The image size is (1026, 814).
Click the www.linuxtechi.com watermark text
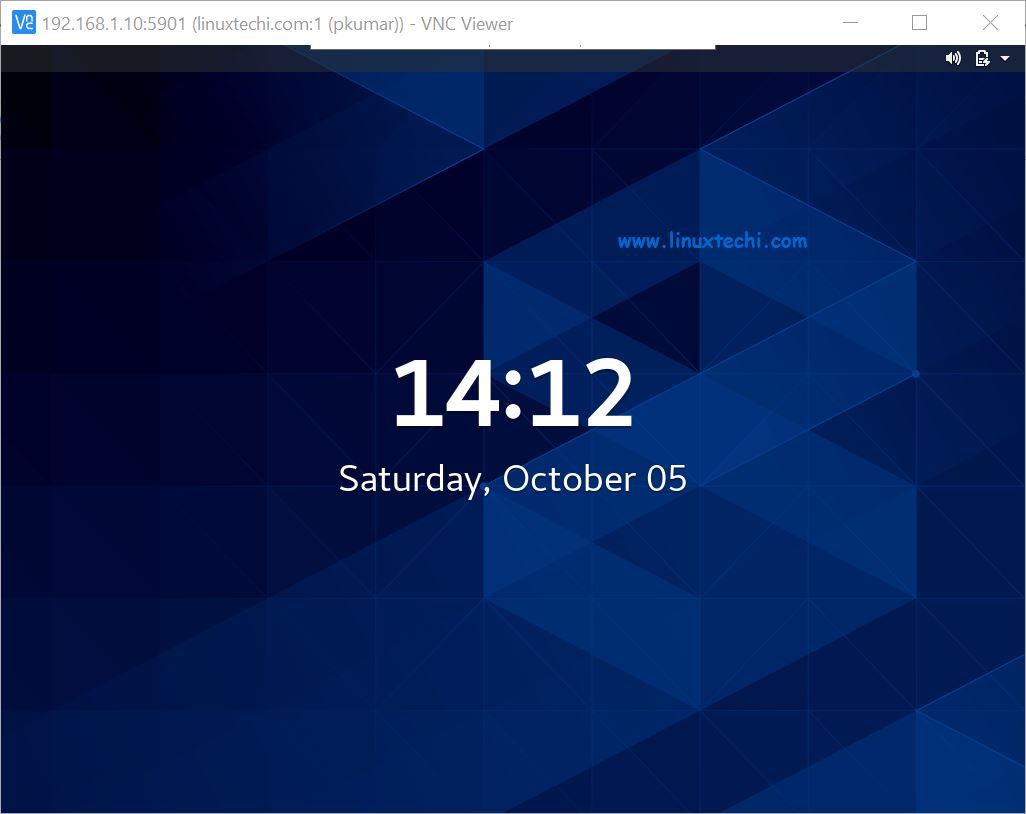coord(713,240)
